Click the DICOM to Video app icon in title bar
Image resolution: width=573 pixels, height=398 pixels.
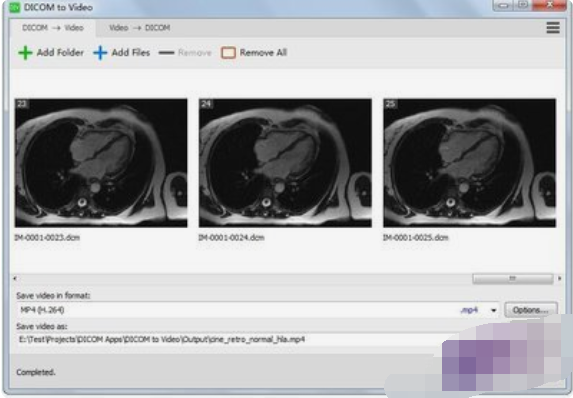pos(15,7)
